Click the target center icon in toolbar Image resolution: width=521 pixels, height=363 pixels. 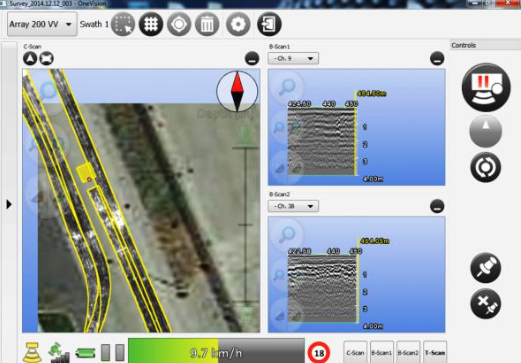[179, 24]
